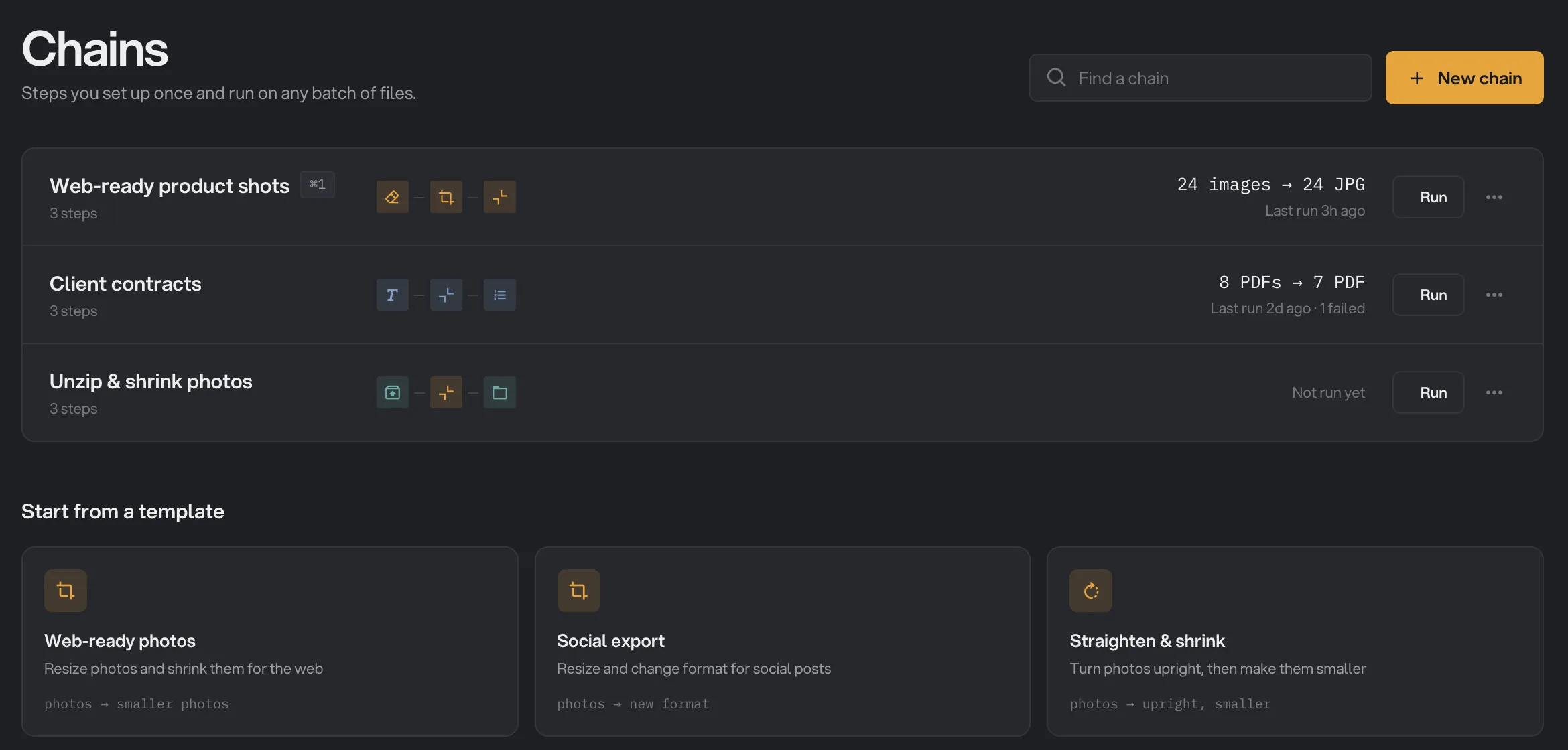Run the Web-ready product shots chain
This screenshot has width=1568, height=750.
pyautogui.click(x=1428, y=197)
